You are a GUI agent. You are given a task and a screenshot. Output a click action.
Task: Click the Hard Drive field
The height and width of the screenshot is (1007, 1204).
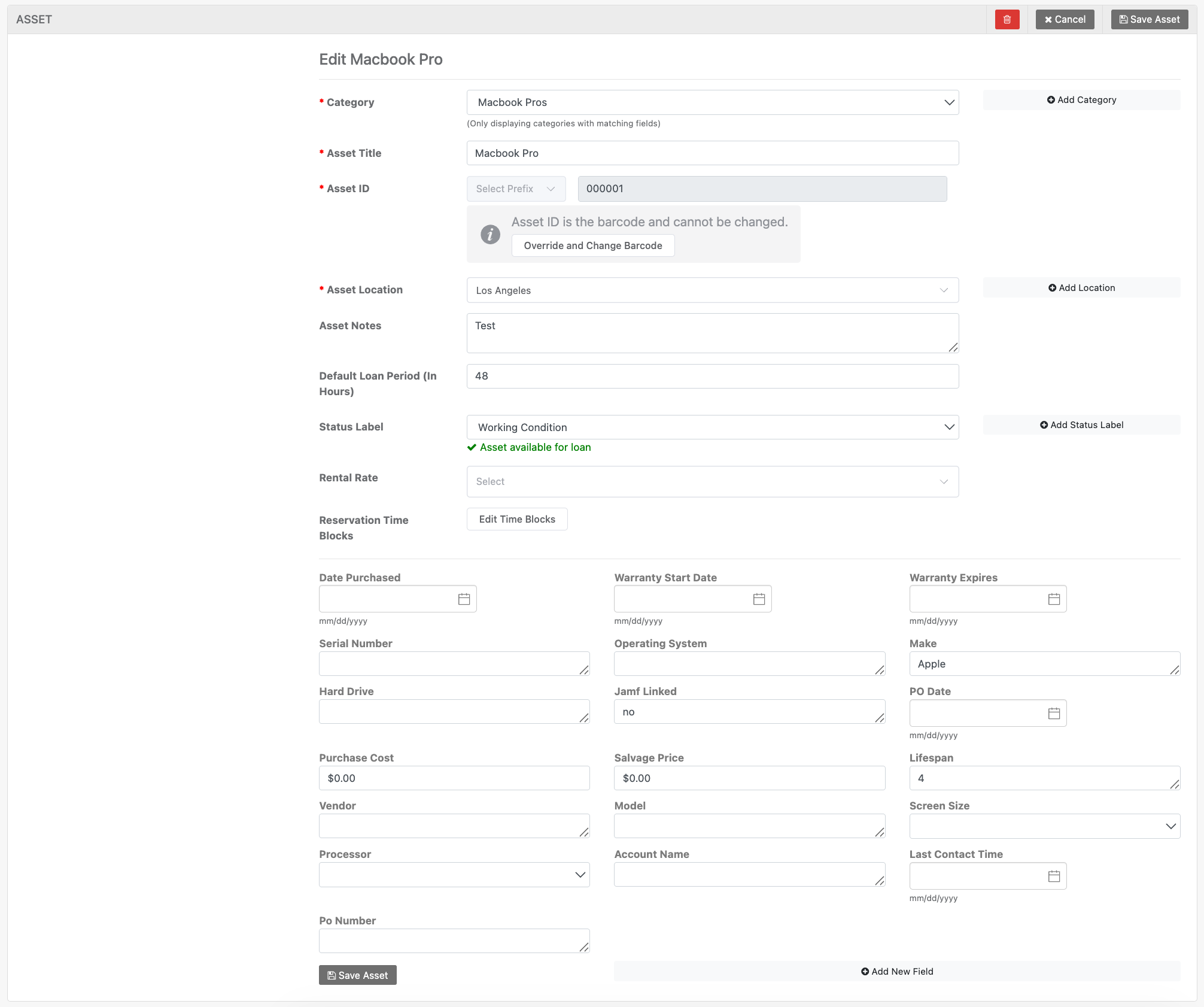[x=454, y=712]
